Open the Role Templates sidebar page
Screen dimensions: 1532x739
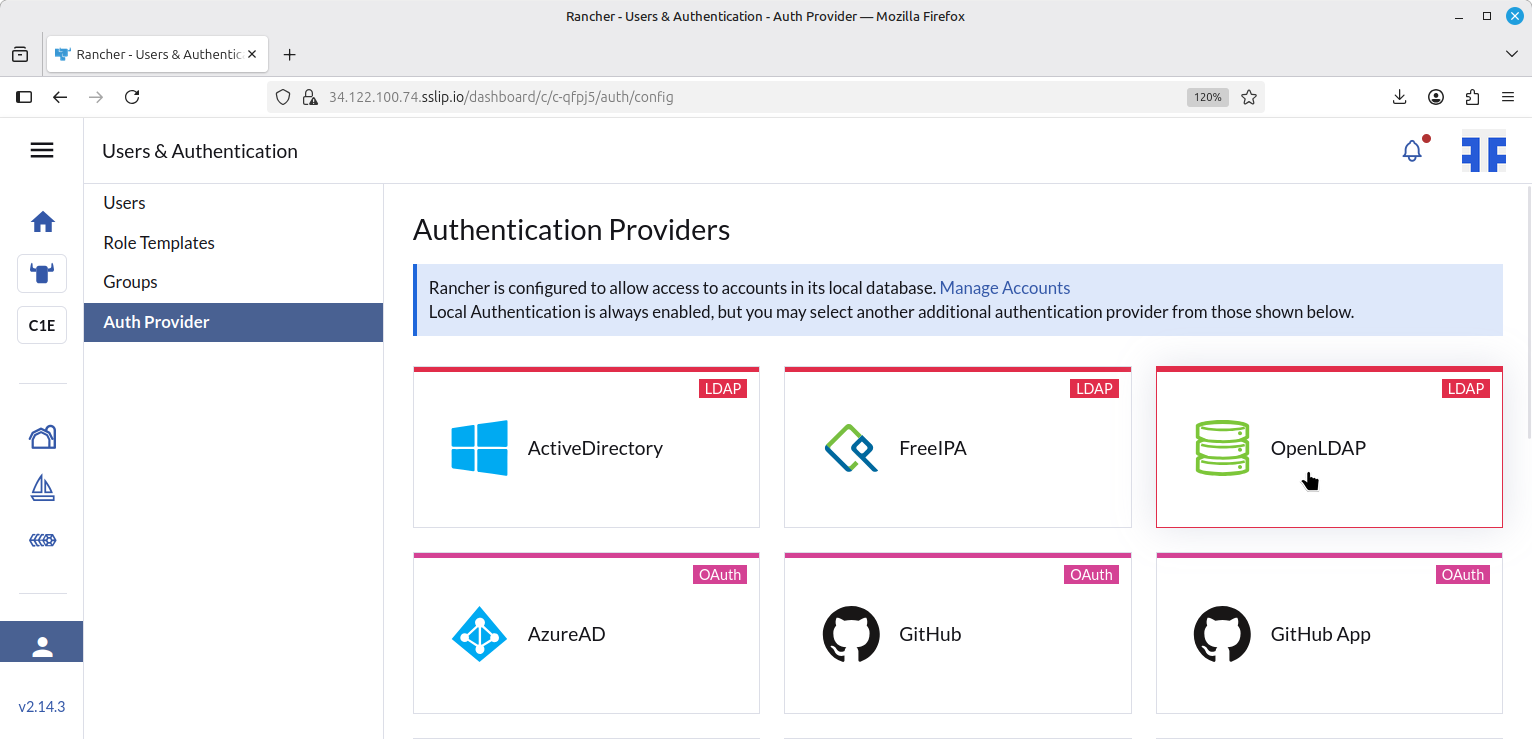click(x=233, y=243)
